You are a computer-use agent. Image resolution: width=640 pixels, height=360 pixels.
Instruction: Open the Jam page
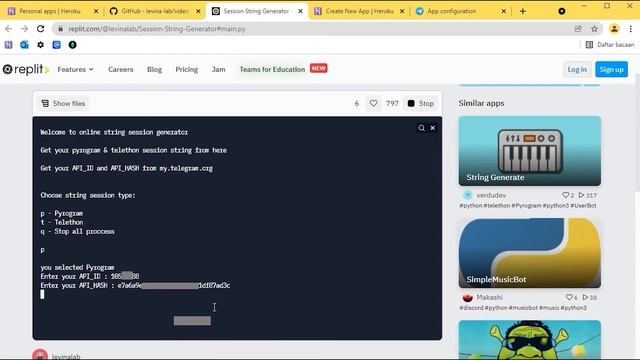pyautogui.click(x=218, y=69)
